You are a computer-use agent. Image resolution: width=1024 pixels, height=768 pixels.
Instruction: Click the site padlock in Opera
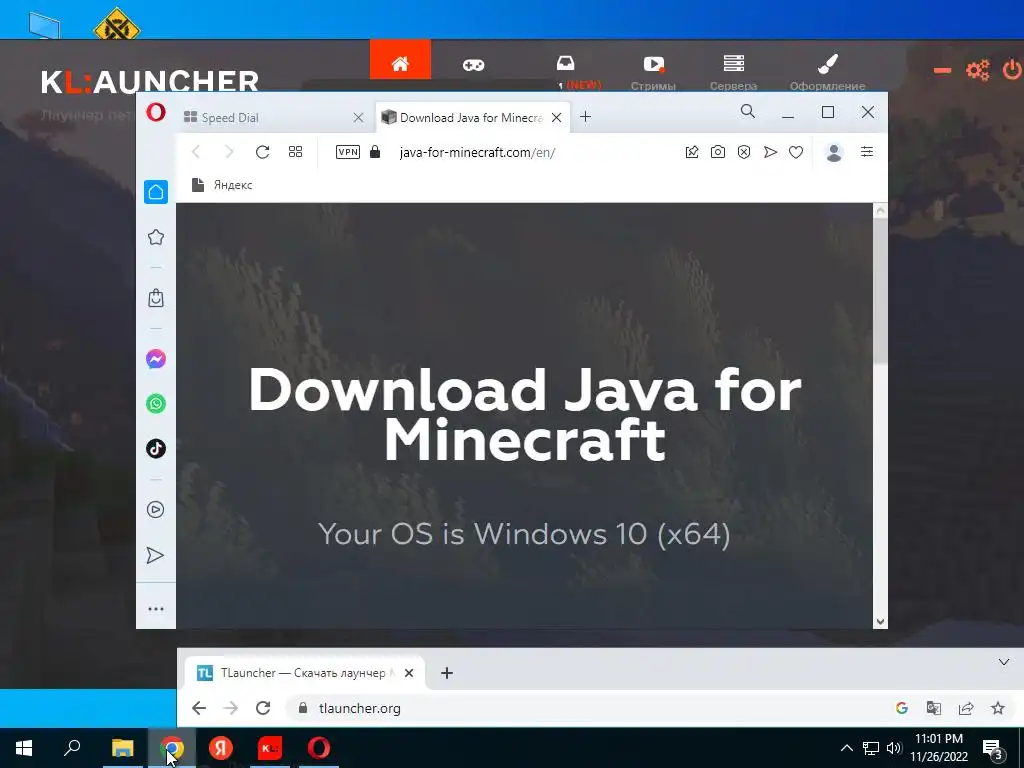click(375, 152)
